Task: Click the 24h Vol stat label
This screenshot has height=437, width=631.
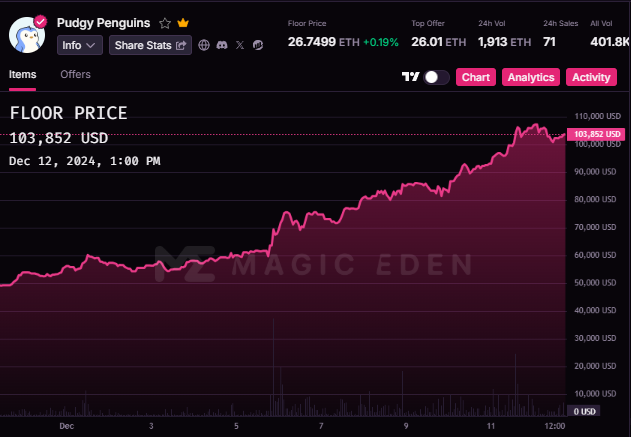Action: (492, 23)
